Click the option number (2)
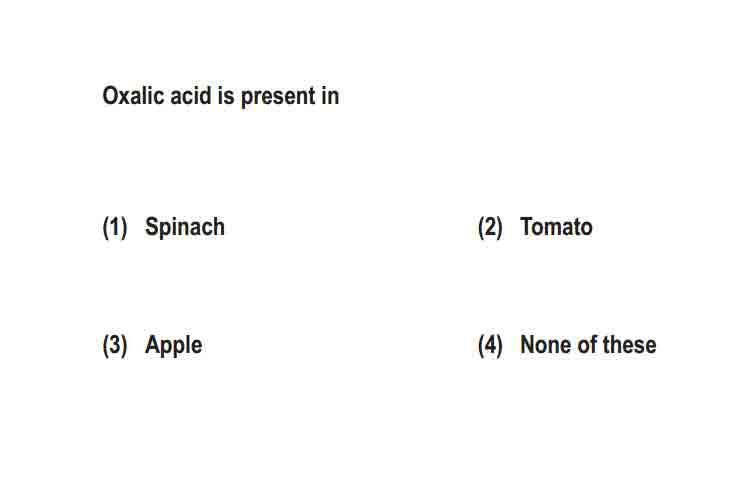This screenshot has width=750, height=500. pyautogui.click(x=490, y=227)
